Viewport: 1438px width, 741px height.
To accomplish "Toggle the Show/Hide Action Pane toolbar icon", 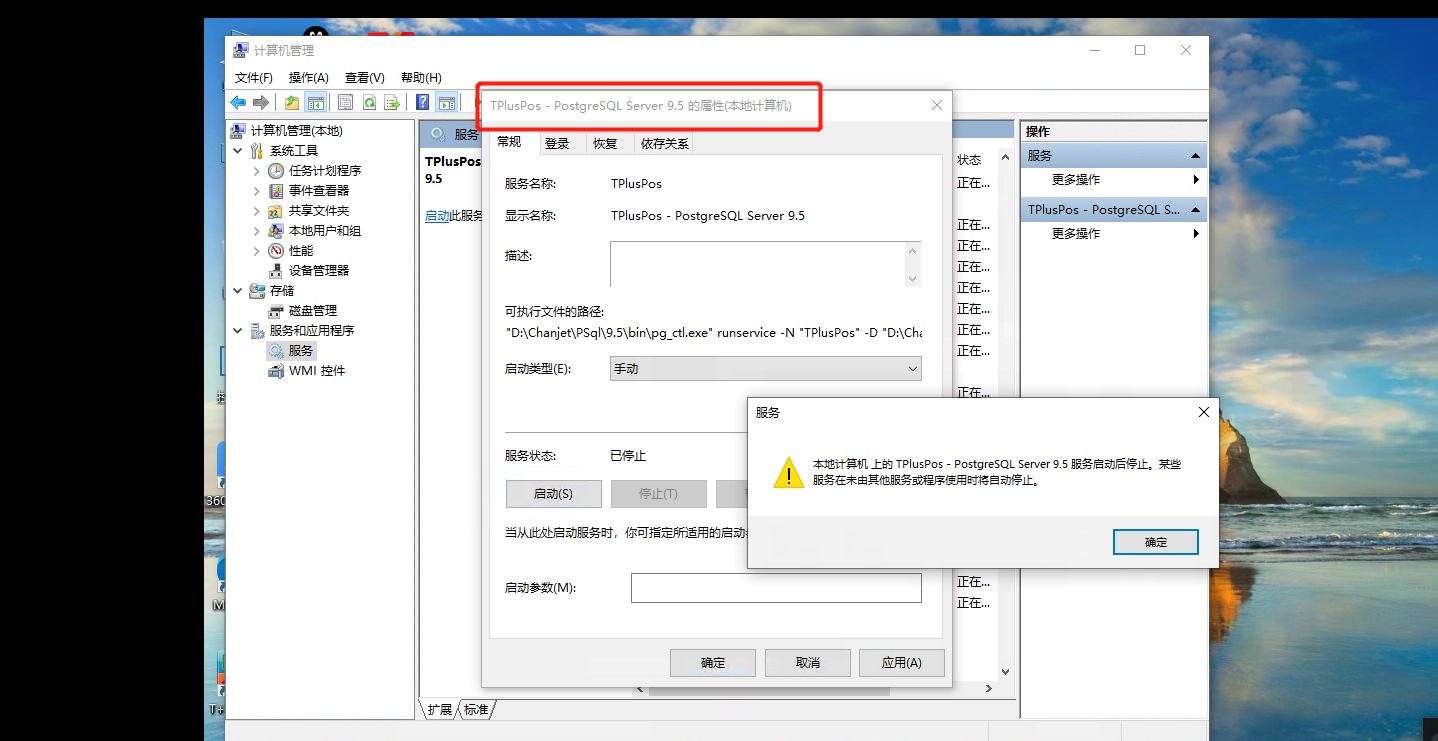I will (x=447, y=102).
